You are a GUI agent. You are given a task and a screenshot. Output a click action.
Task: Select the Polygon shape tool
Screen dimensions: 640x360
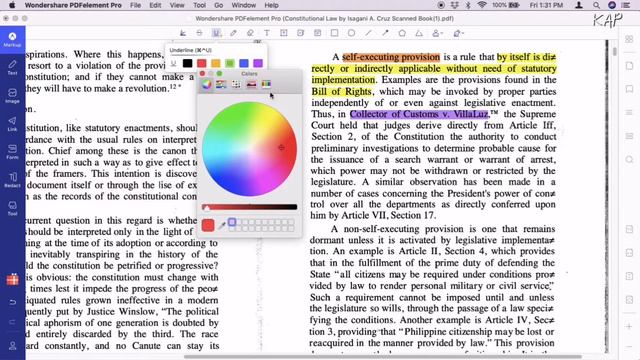[x=402, y=33]
